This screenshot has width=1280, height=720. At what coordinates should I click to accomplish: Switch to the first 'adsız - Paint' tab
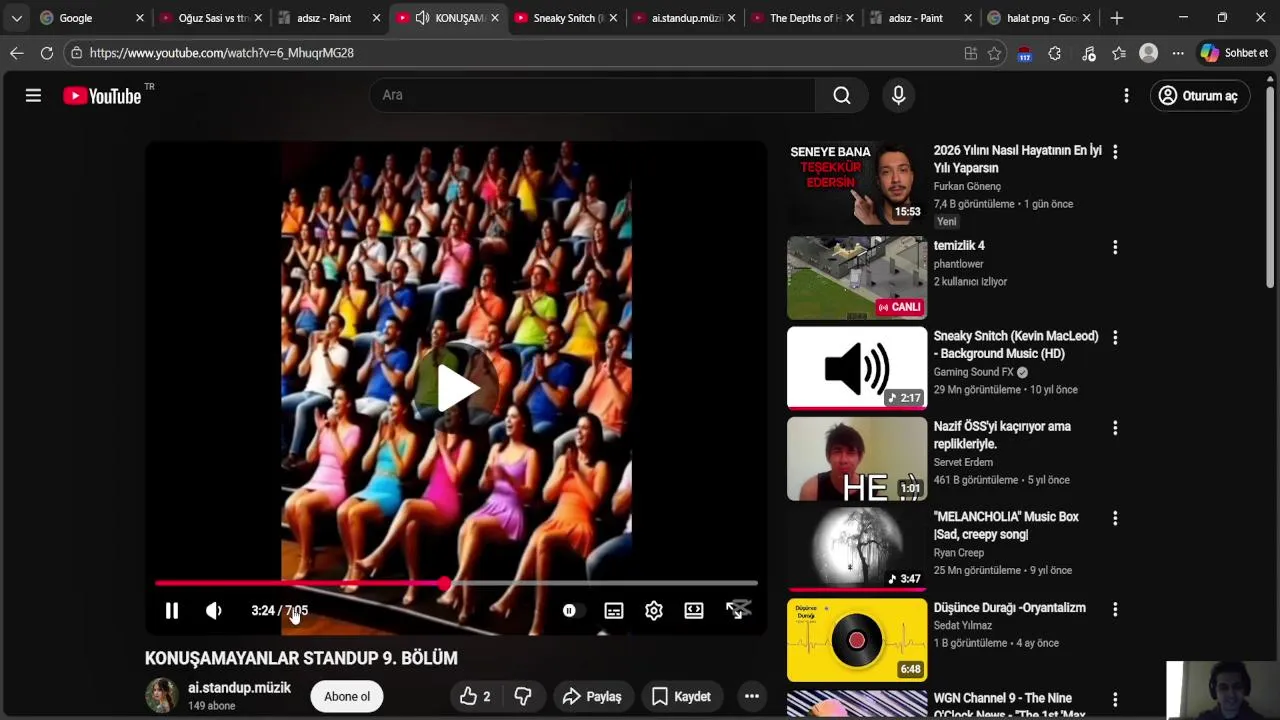[326, 18]
